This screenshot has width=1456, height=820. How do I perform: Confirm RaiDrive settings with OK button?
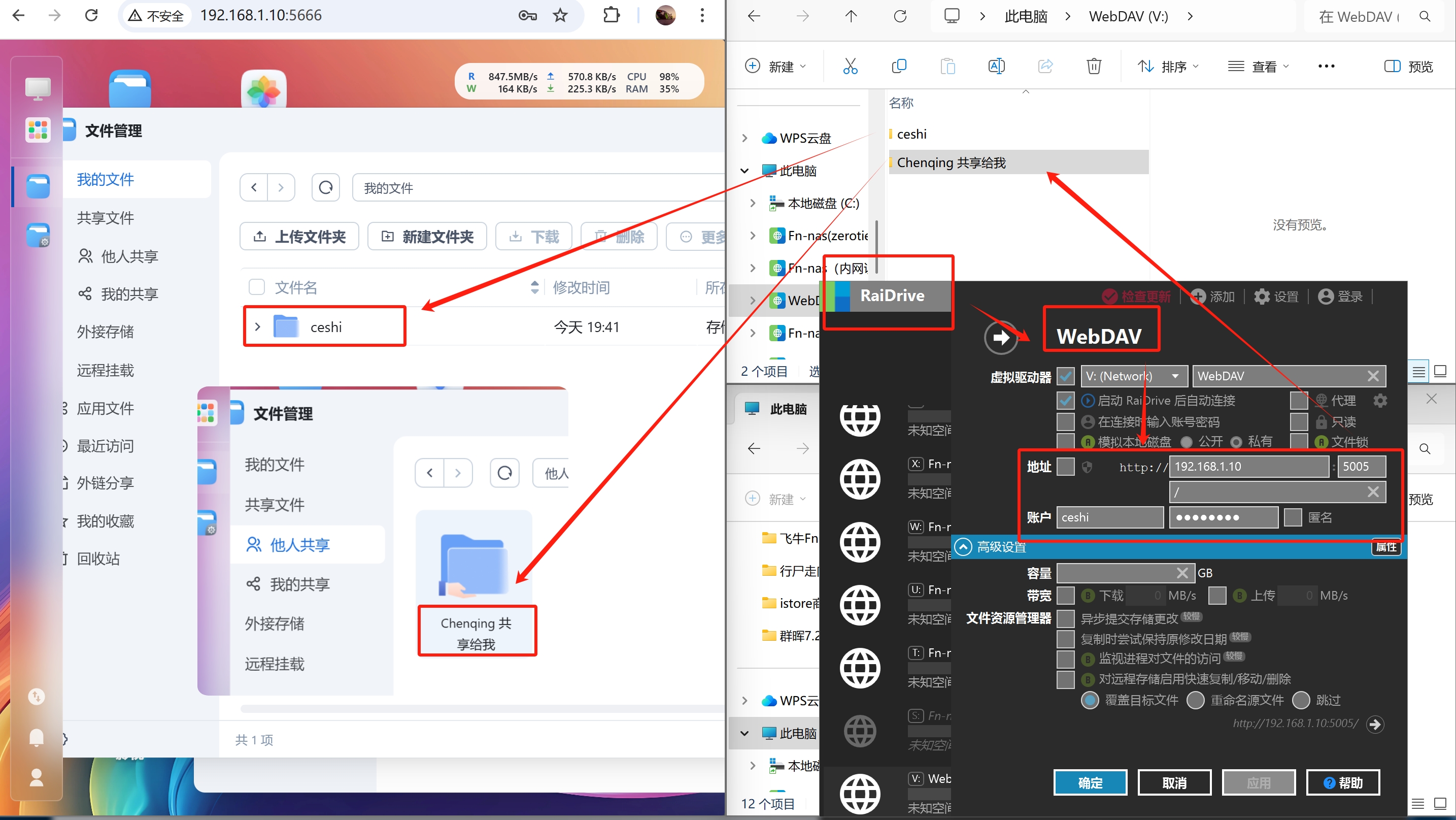[x=1090, y=782]
